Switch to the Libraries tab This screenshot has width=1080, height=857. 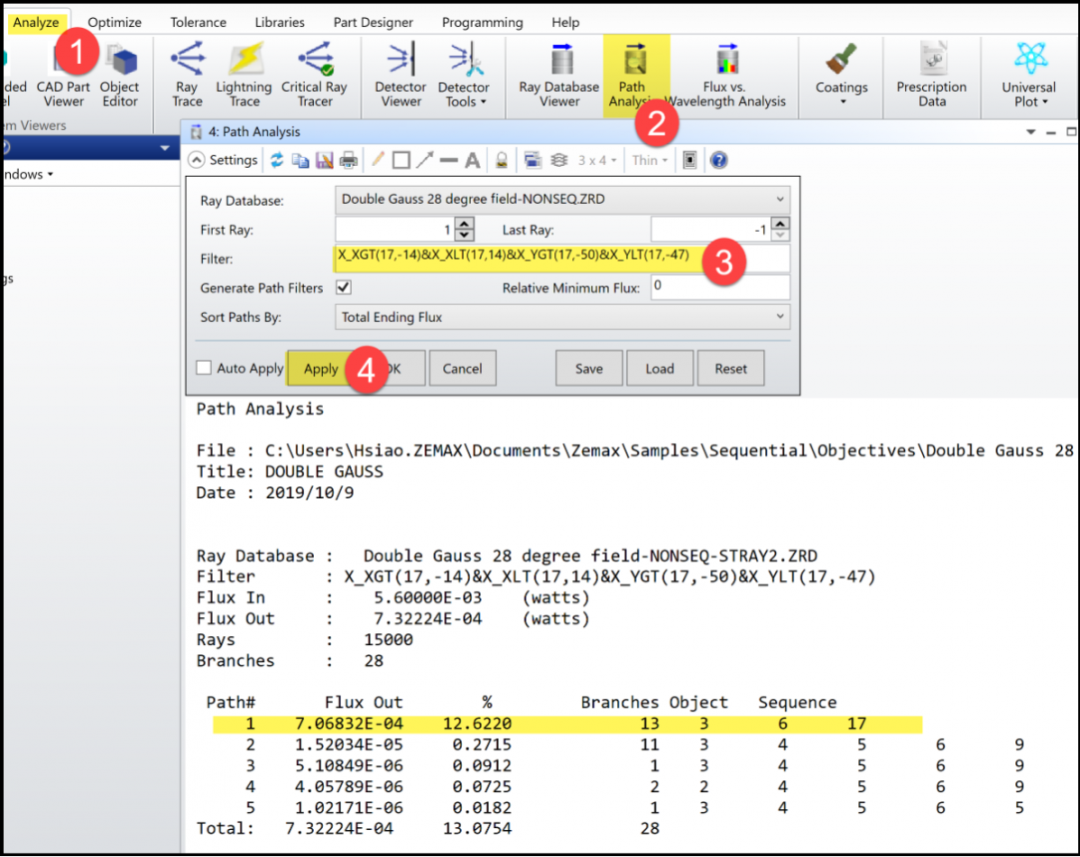[280, 22]
